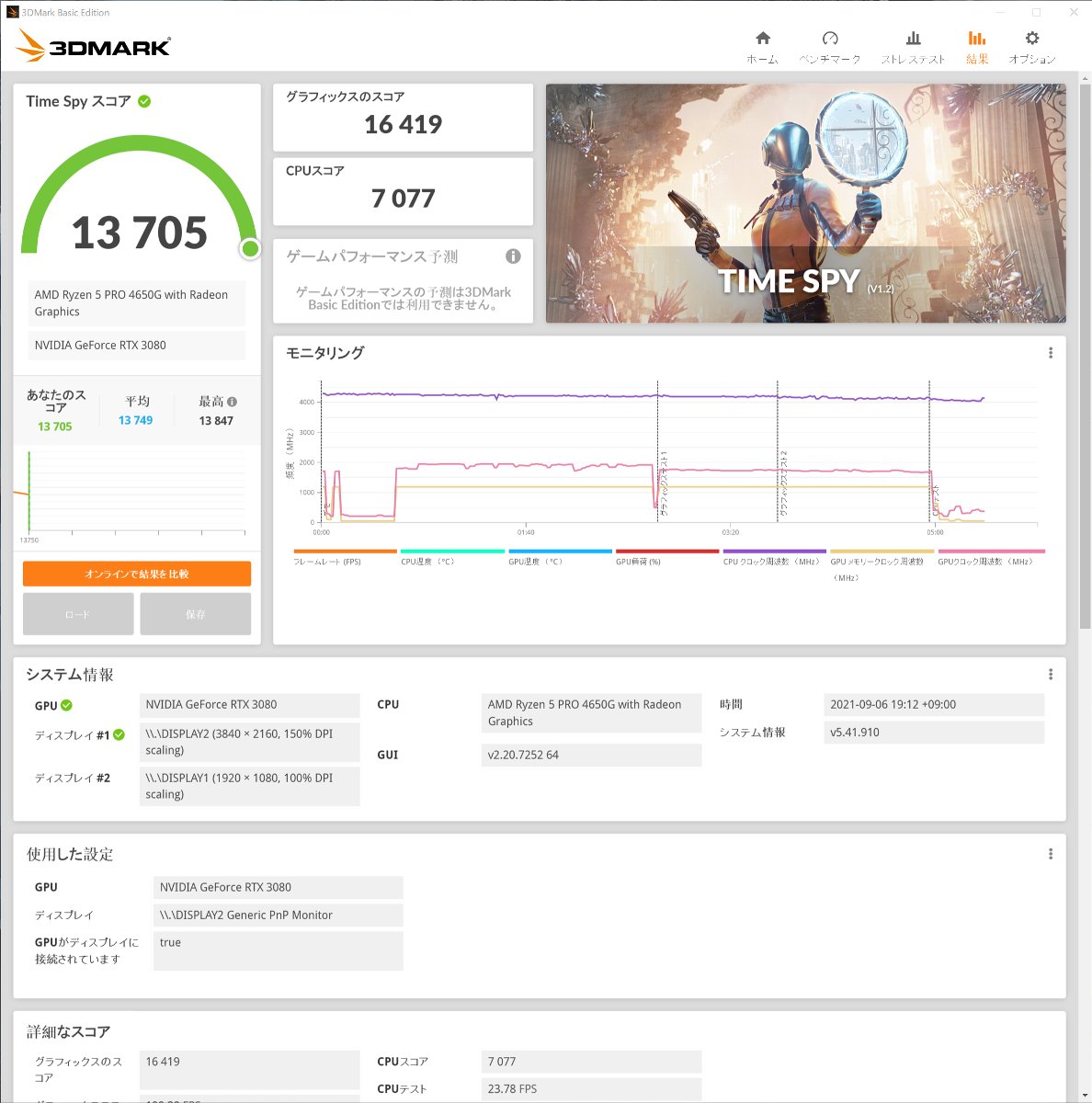Expand the settings-used three-dot menu
Screen dimensions: 1092x1103
pyautogui.click(x=1051, y=854)
